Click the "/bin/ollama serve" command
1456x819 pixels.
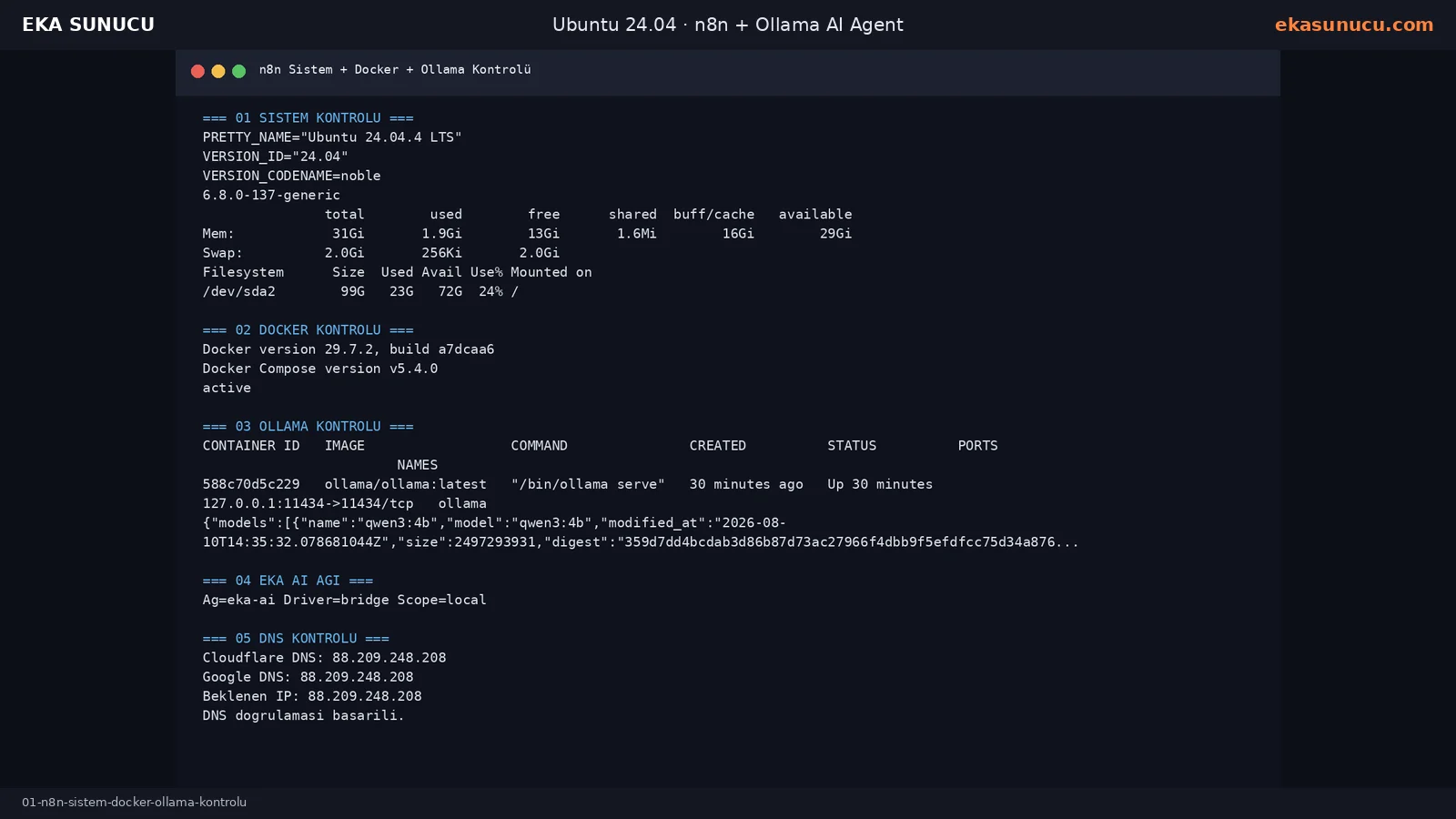(588, 484)
